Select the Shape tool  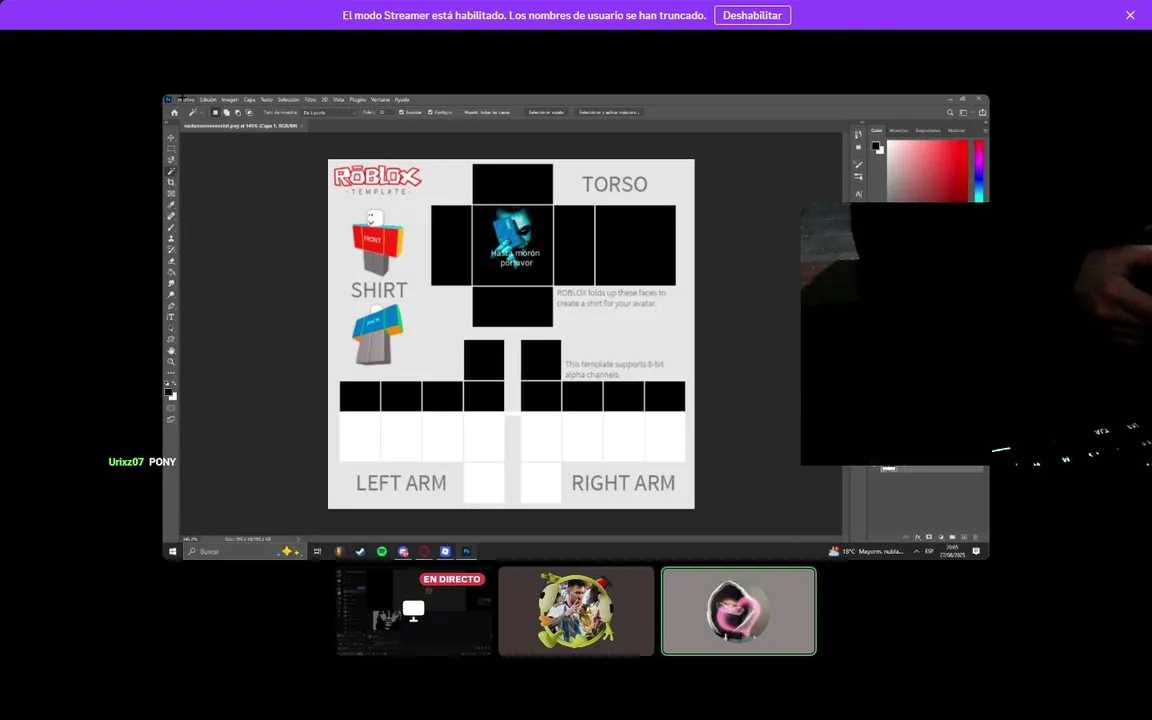click(171, 339)
